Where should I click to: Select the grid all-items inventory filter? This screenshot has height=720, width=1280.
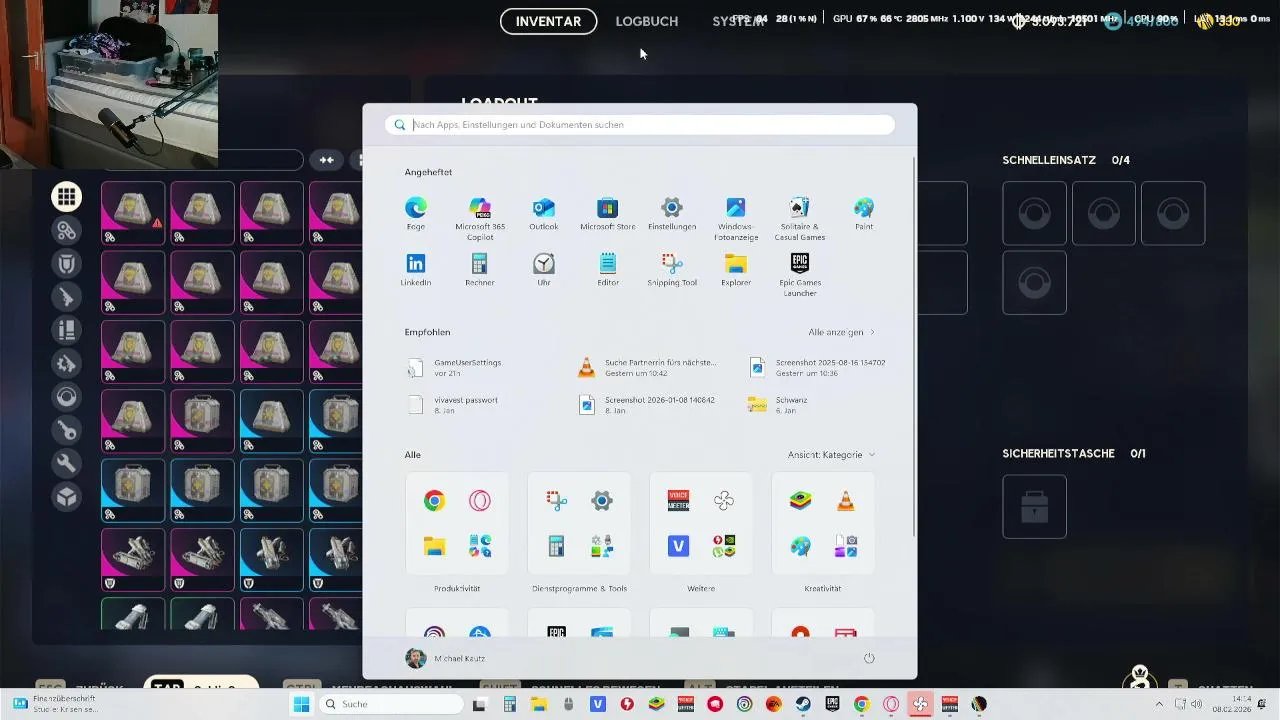pyautogui.click(x=67, y=197)
